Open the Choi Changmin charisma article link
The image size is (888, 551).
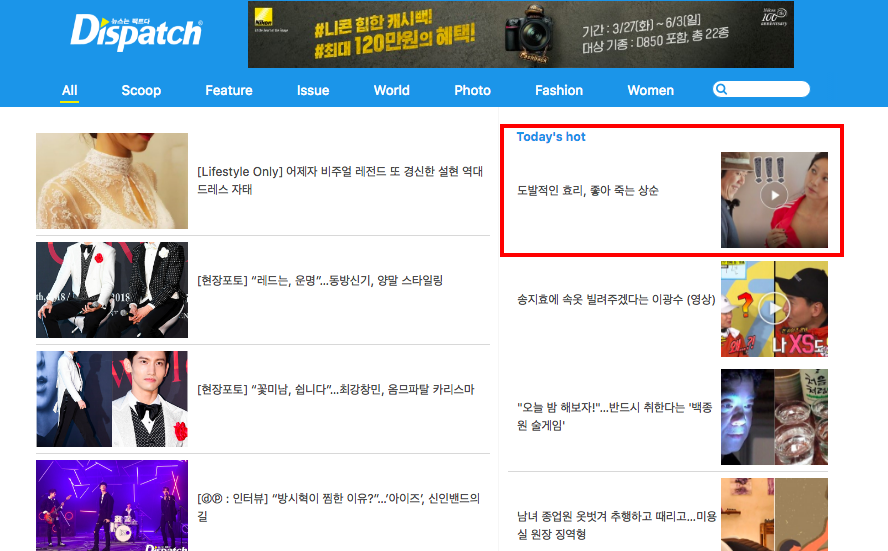tap(335, 390)
